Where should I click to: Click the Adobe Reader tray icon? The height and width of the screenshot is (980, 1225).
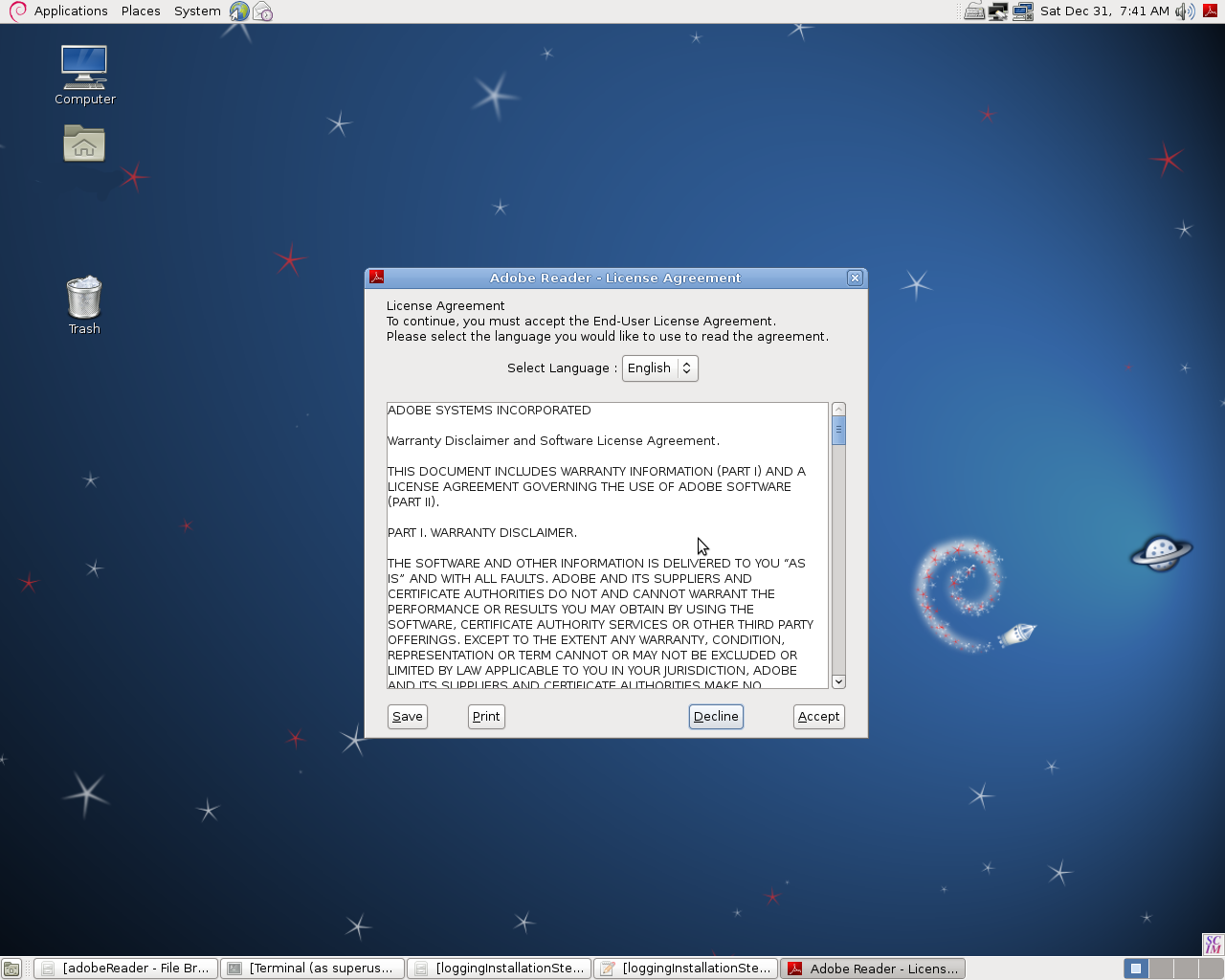(x=1210, y=11)
